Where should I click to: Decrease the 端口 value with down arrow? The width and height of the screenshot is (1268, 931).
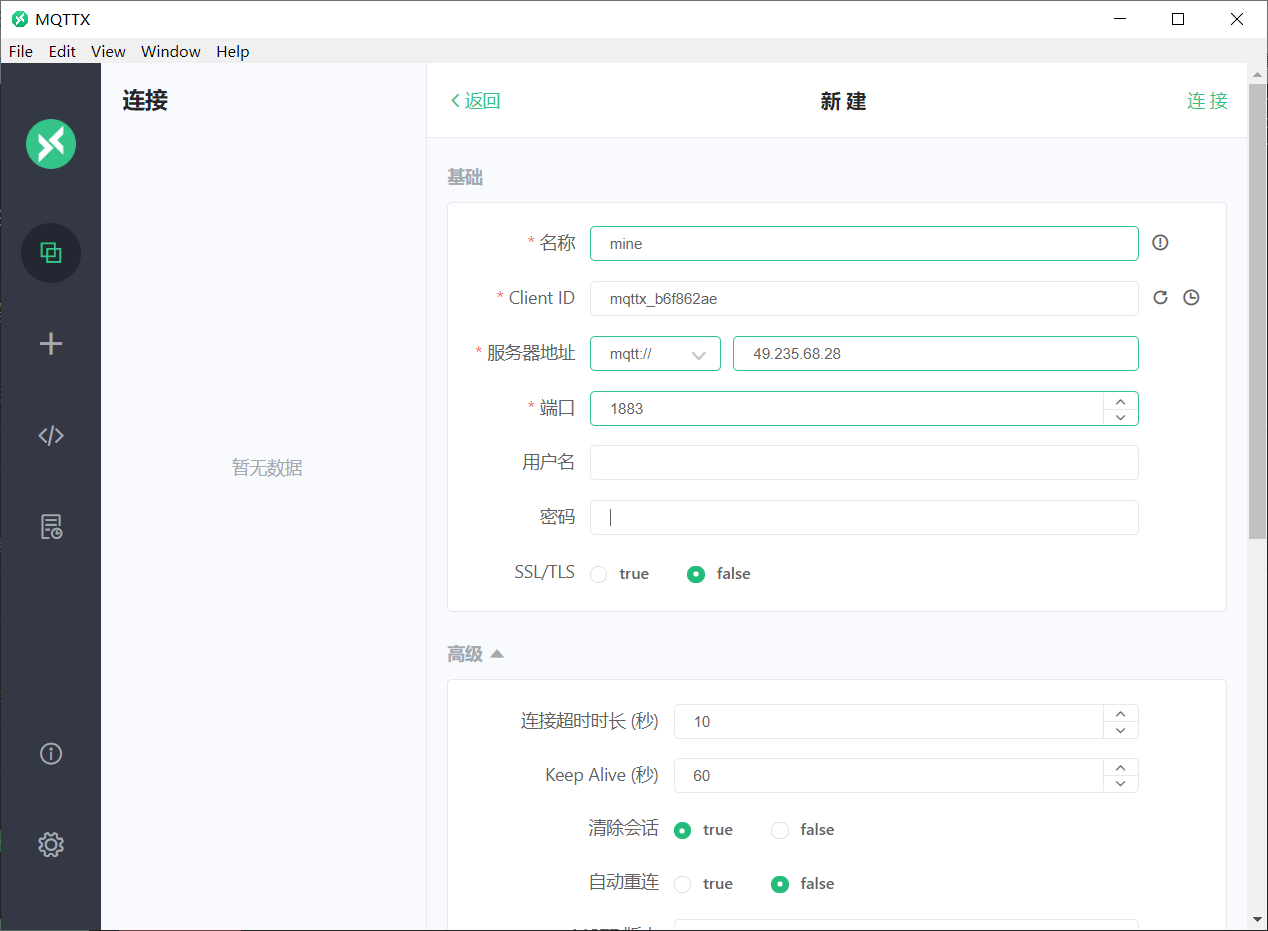pyautogui.click(x=1121, y=417)
